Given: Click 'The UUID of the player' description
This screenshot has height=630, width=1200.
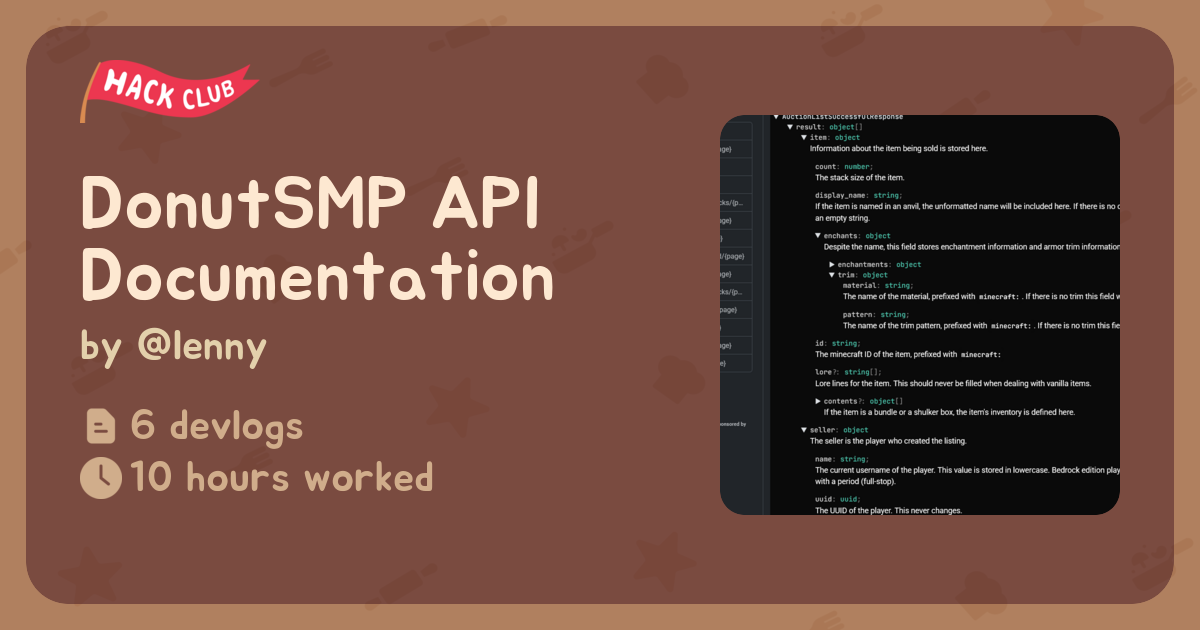Looking at the screenshot, I should [x=888, y=510].
